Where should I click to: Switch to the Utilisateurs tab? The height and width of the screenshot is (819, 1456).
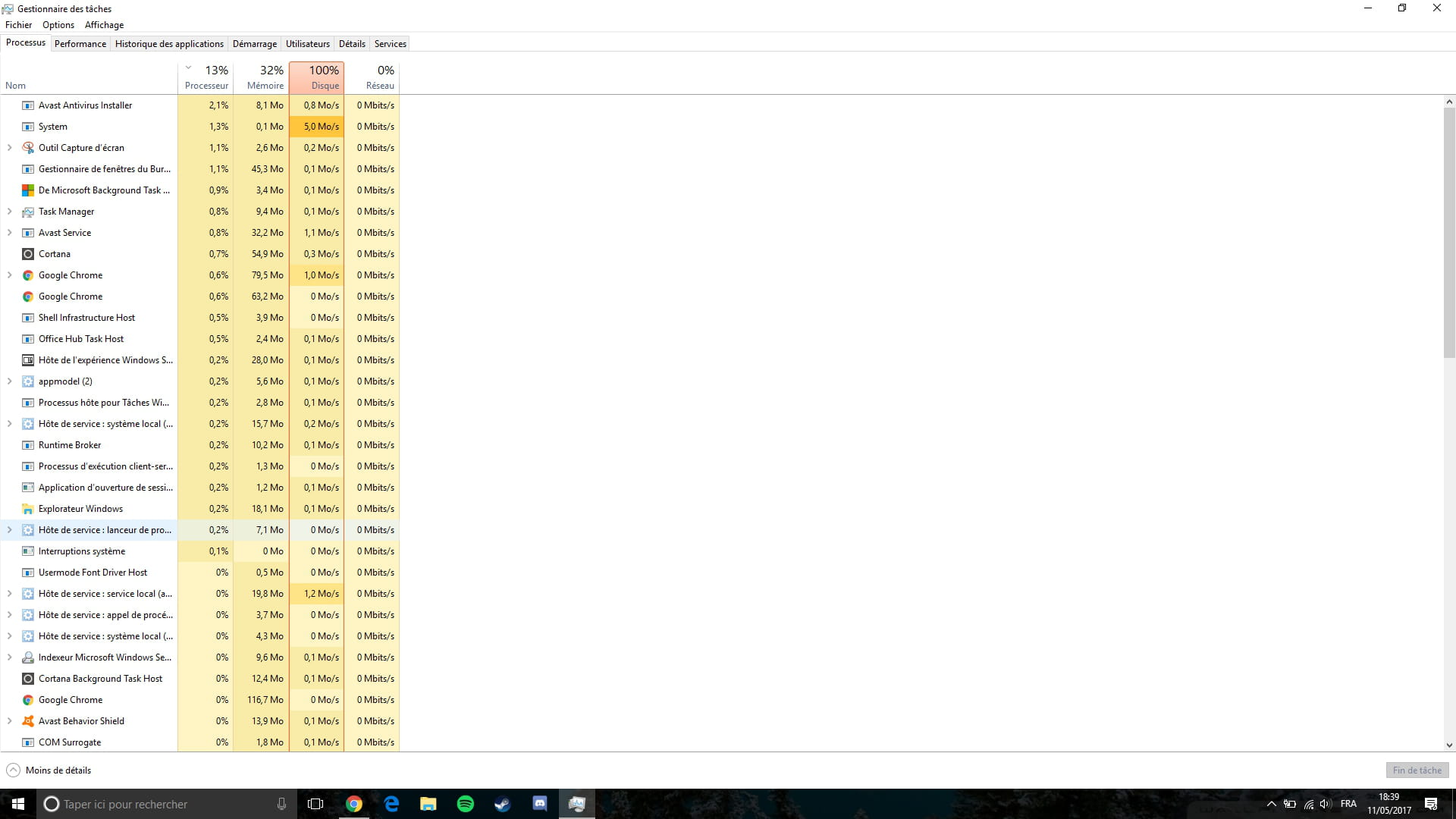pyautogui.click(x=308, y=44)
